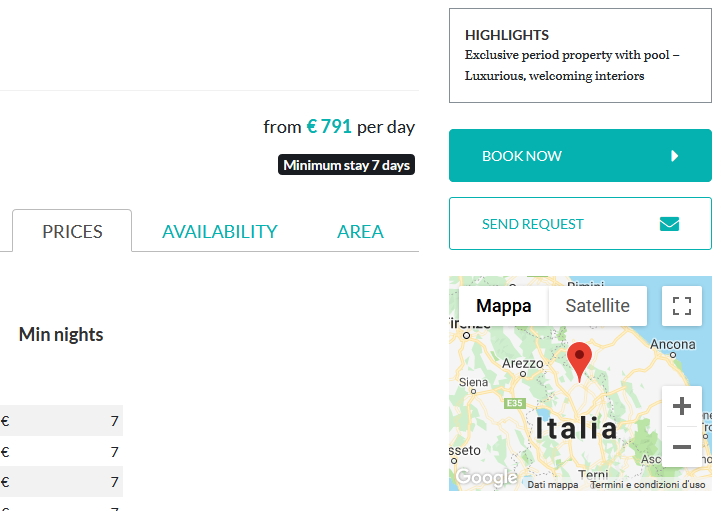Click the Google logo on the map
Viewport: 721px width, 511px height.
click(x=486, y=477)
